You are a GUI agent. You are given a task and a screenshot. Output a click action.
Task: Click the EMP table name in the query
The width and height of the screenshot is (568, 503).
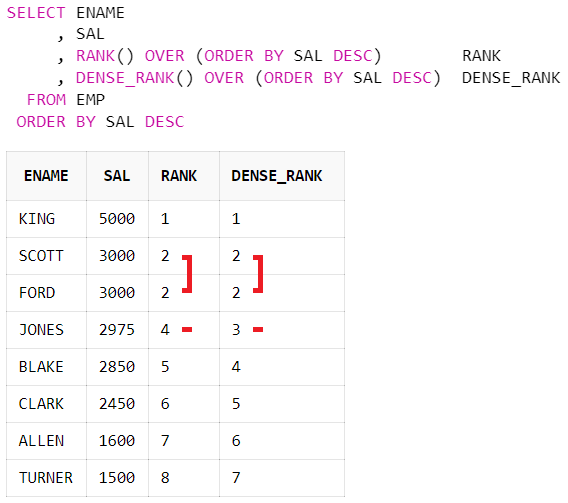point(91,100)
